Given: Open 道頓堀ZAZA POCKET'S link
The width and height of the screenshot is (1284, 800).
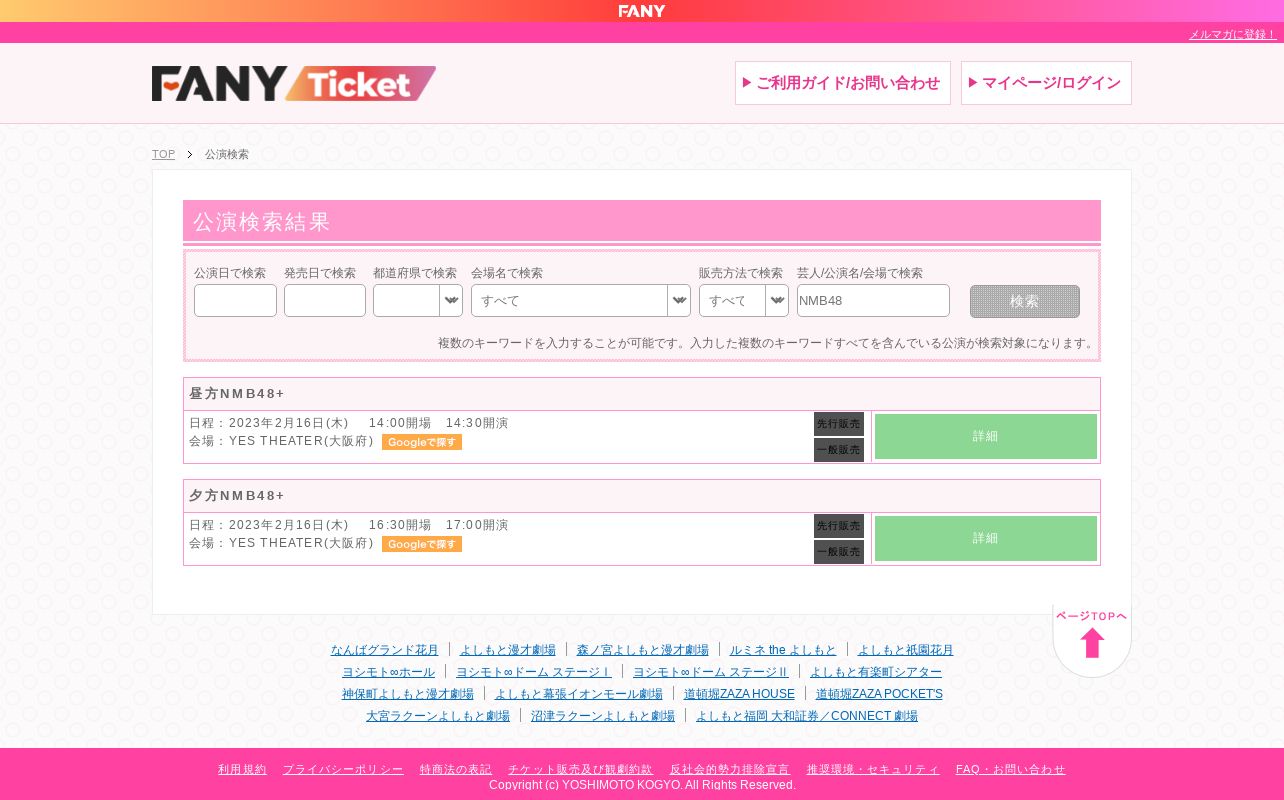Looking at the screenshot, I should (x=879, y=694).
